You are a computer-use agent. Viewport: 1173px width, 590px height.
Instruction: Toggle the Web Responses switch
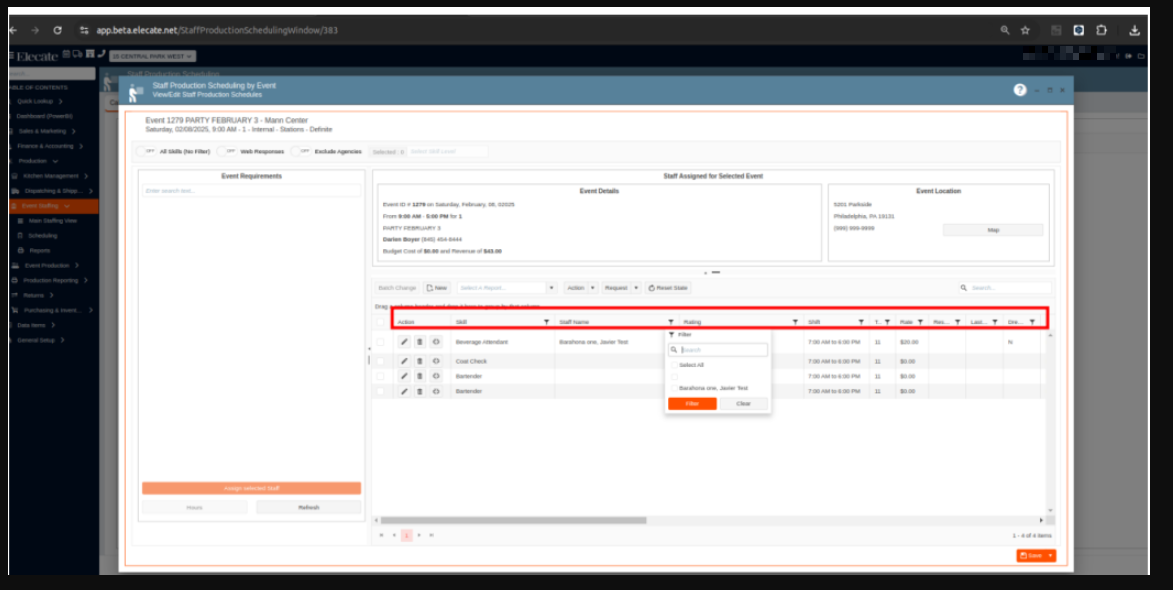coord(227,152)
